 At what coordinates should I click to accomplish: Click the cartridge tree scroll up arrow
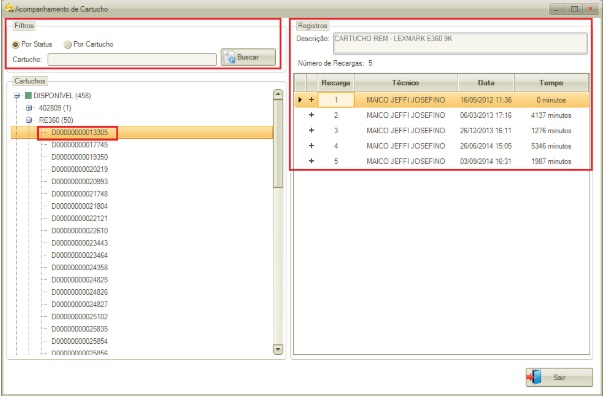[278, 94]
